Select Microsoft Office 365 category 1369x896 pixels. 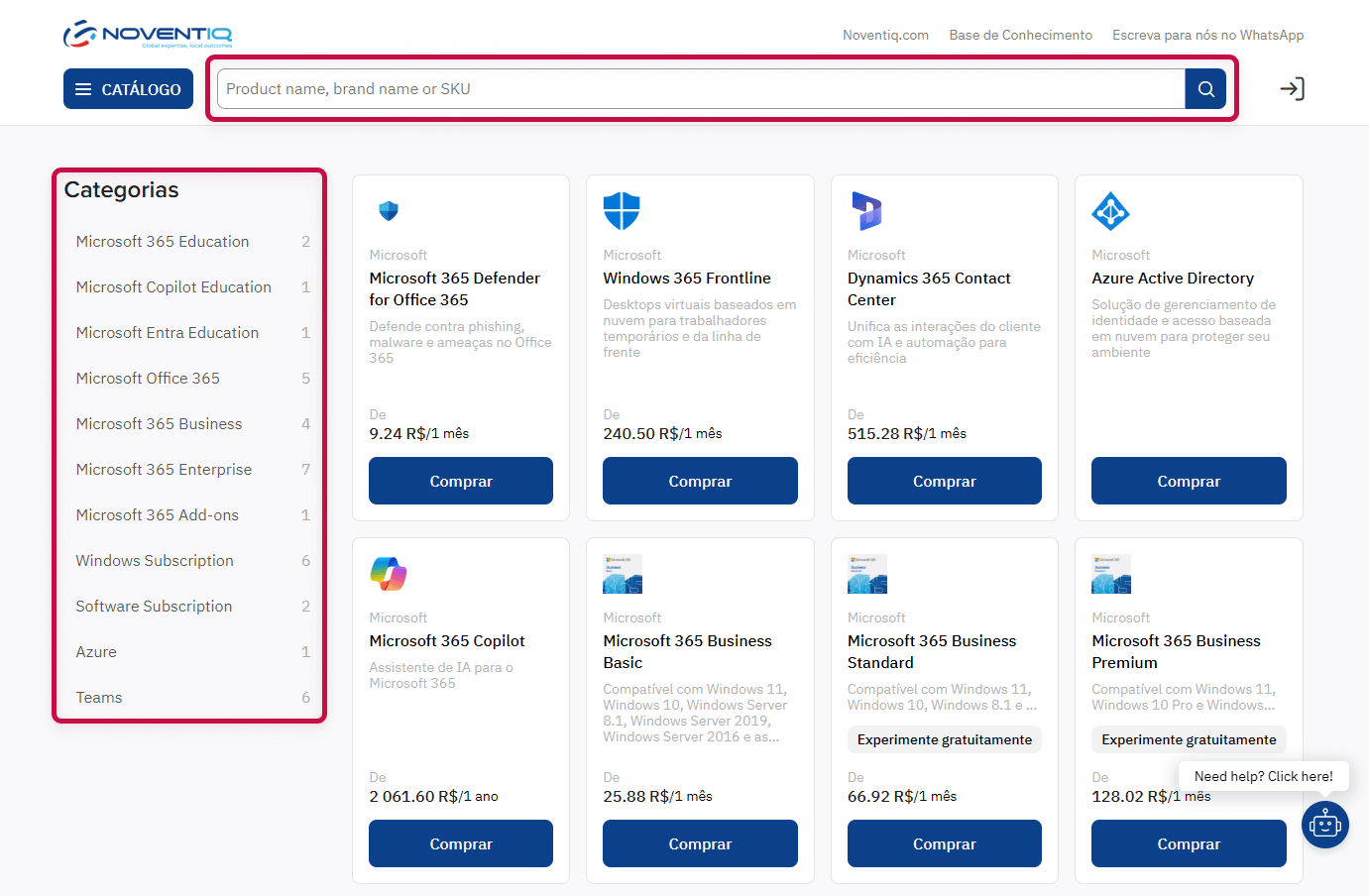tap(148, 379)
